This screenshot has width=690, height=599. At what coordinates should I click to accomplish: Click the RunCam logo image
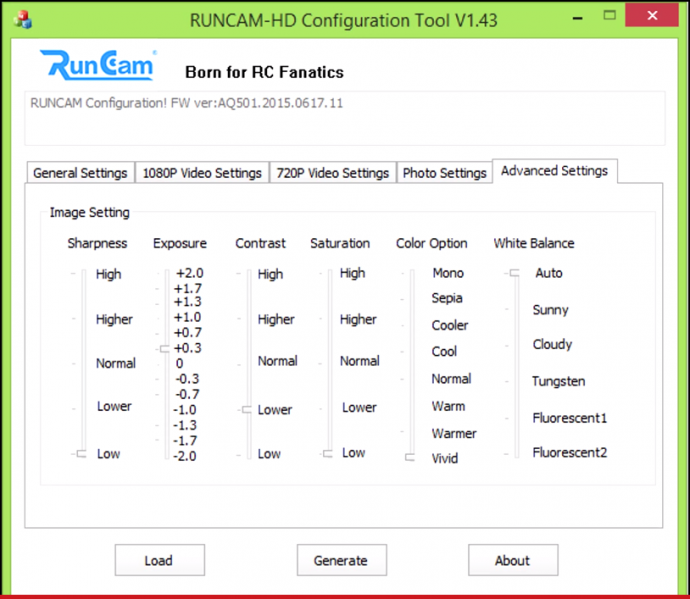point(97,66)
